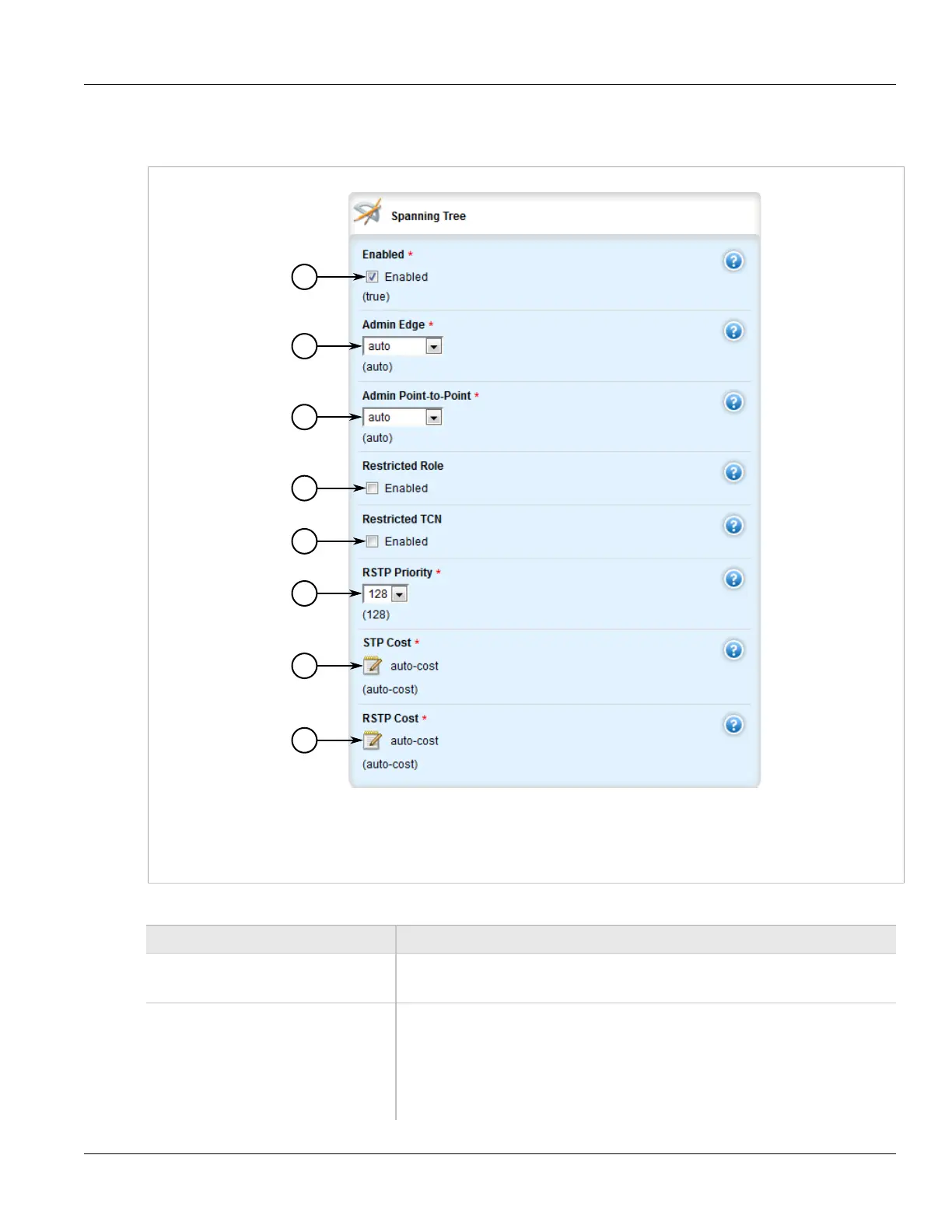
Task: Expand the RSTP Priority dropdown
Action: pyautogui.click(x=399, y=594)
